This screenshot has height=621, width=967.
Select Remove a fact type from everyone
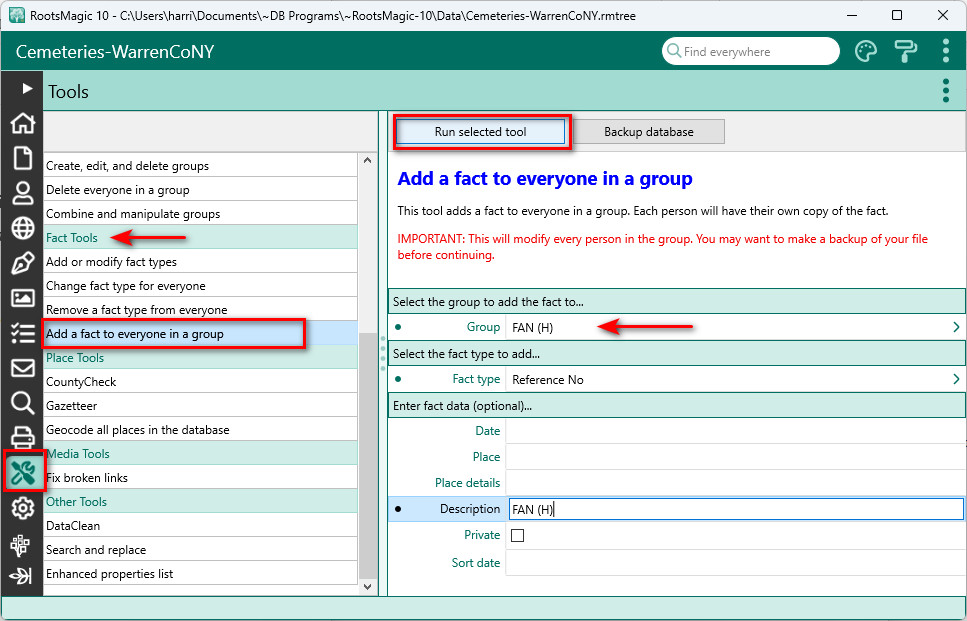[x=200, y=310]
